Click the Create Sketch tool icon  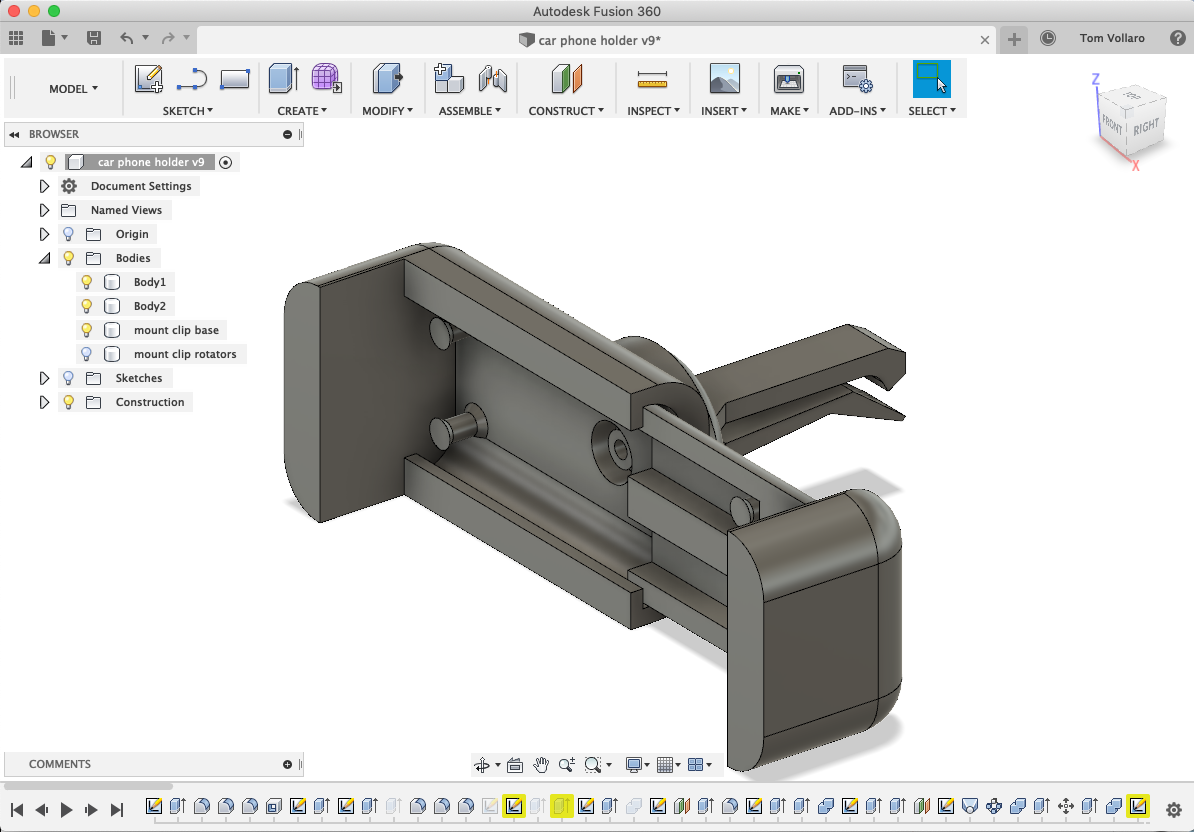[x=148, y=78]
